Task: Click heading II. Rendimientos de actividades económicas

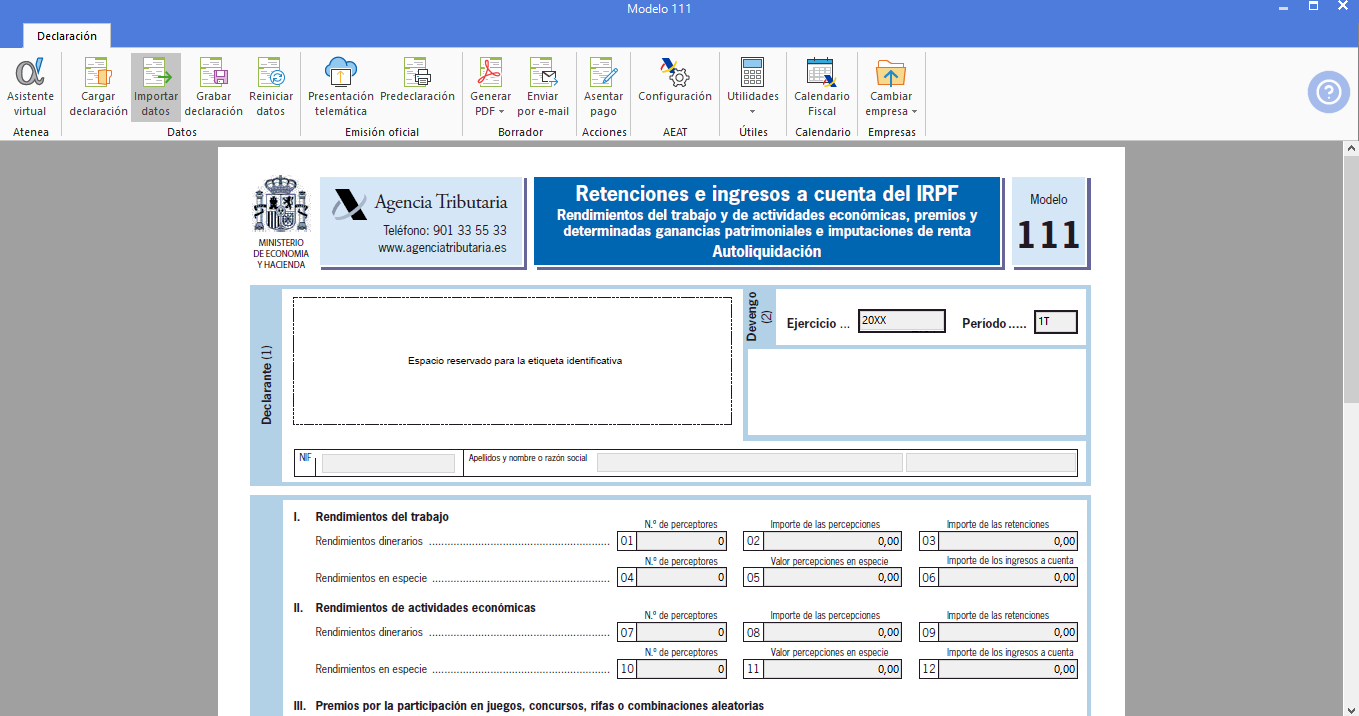Action: (414, 608)
